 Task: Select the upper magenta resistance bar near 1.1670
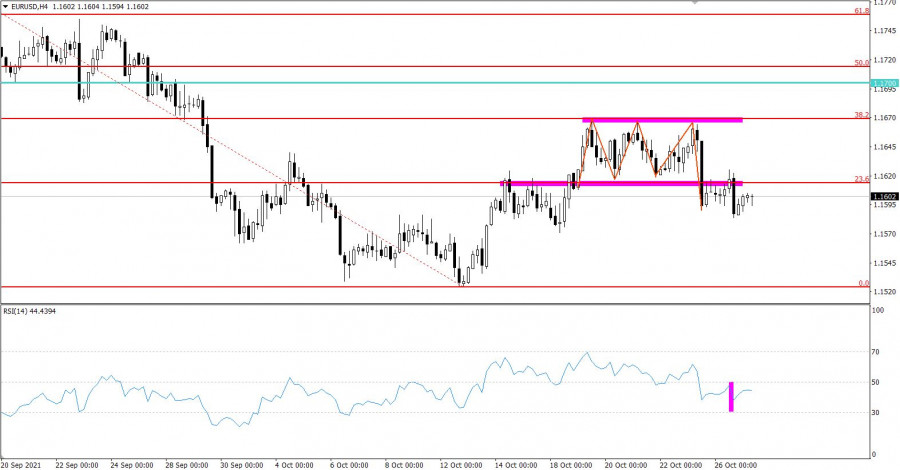(x=662, y=120)
